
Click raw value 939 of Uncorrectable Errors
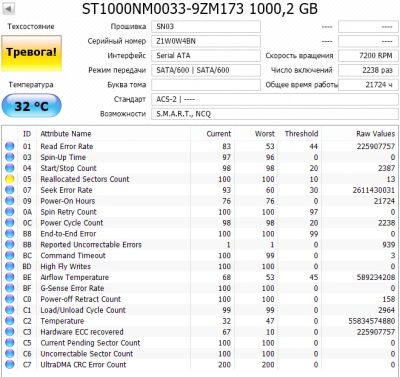tap(389, 245)
